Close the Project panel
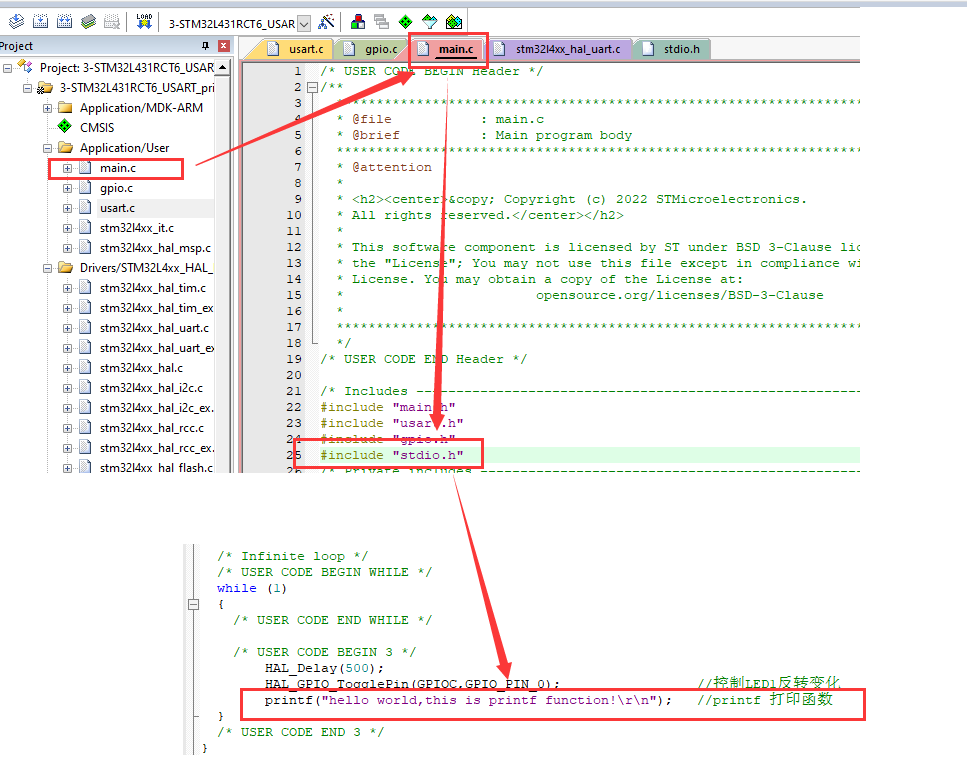This screenshot has width=967, height=769. (x=222, y=45)
